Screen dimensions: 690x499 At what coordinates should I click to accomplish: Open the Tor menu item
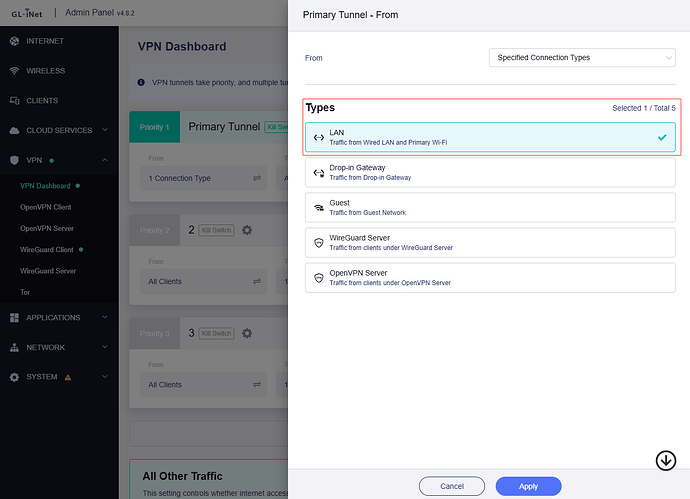[26, 292]
